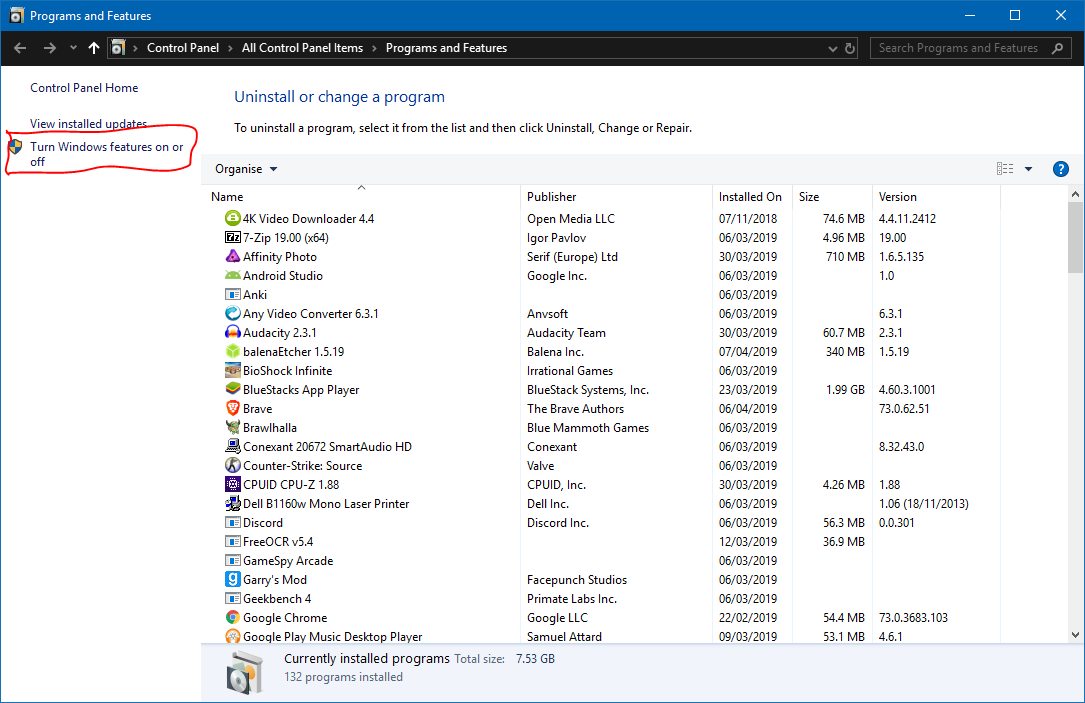Select the Google Chrome program icon

[232, 618]
